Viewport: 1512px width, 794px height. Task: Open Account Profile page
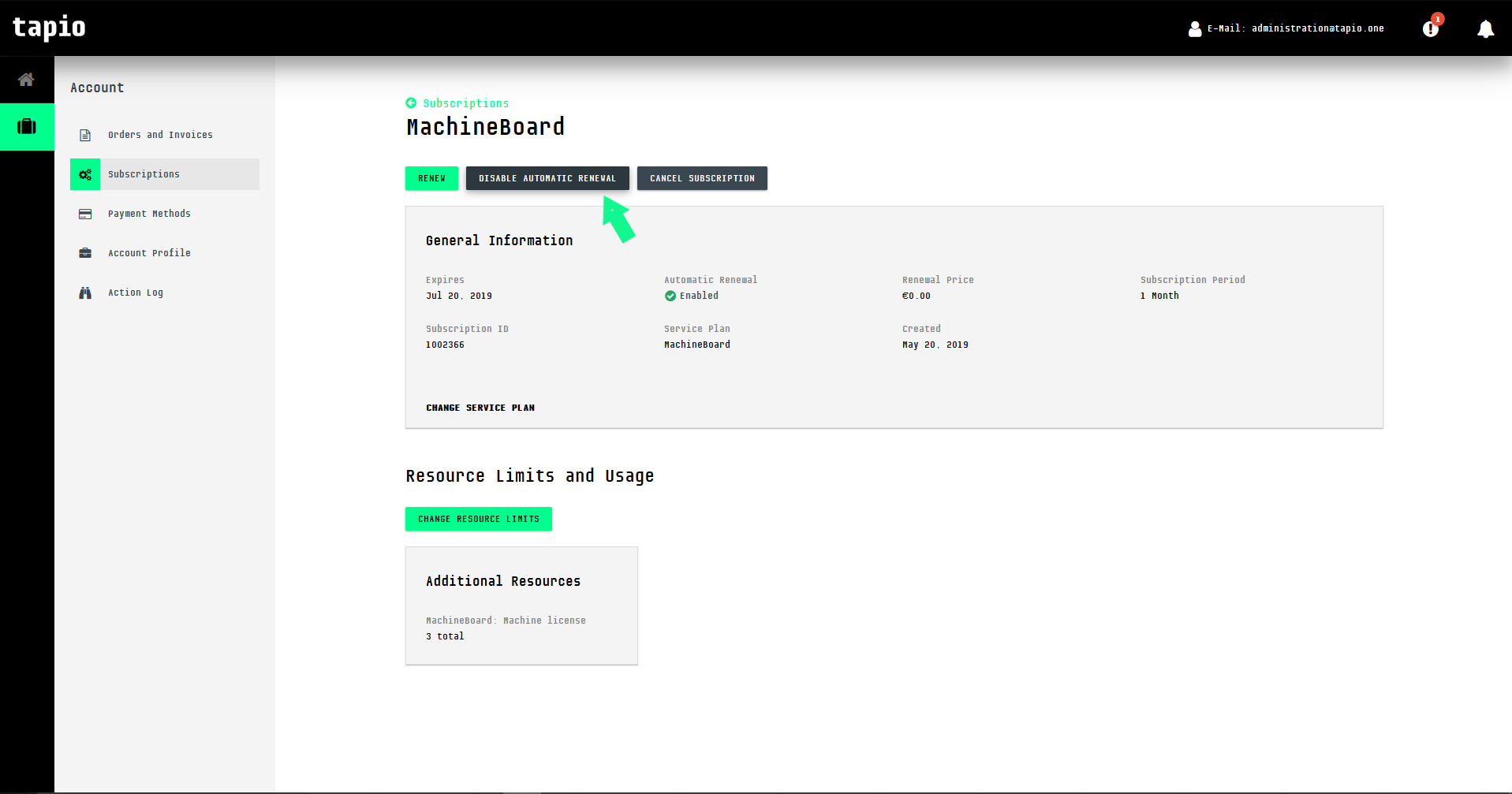(165, 253)
